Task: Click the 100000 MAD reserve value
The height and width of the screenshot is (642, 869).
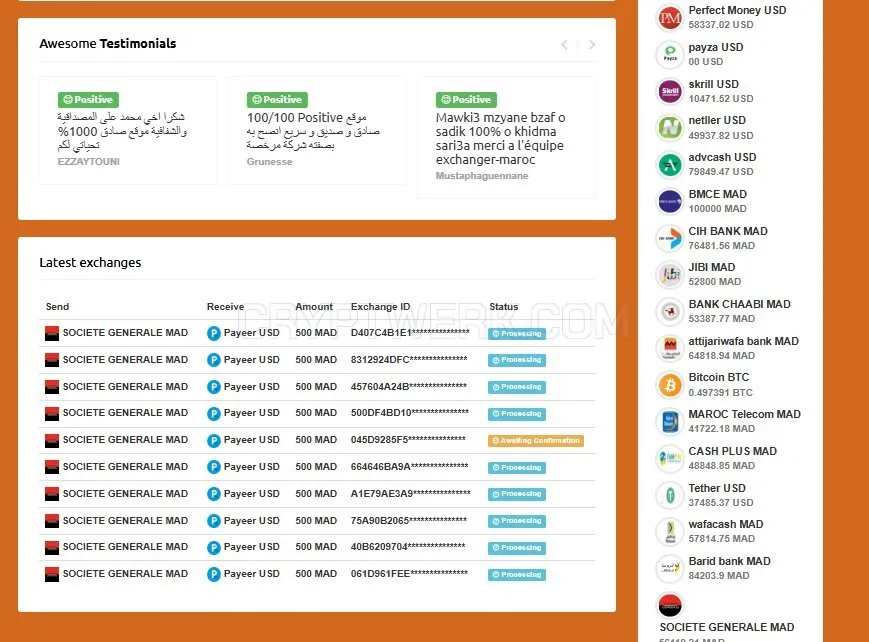Action: click(717, 209)
